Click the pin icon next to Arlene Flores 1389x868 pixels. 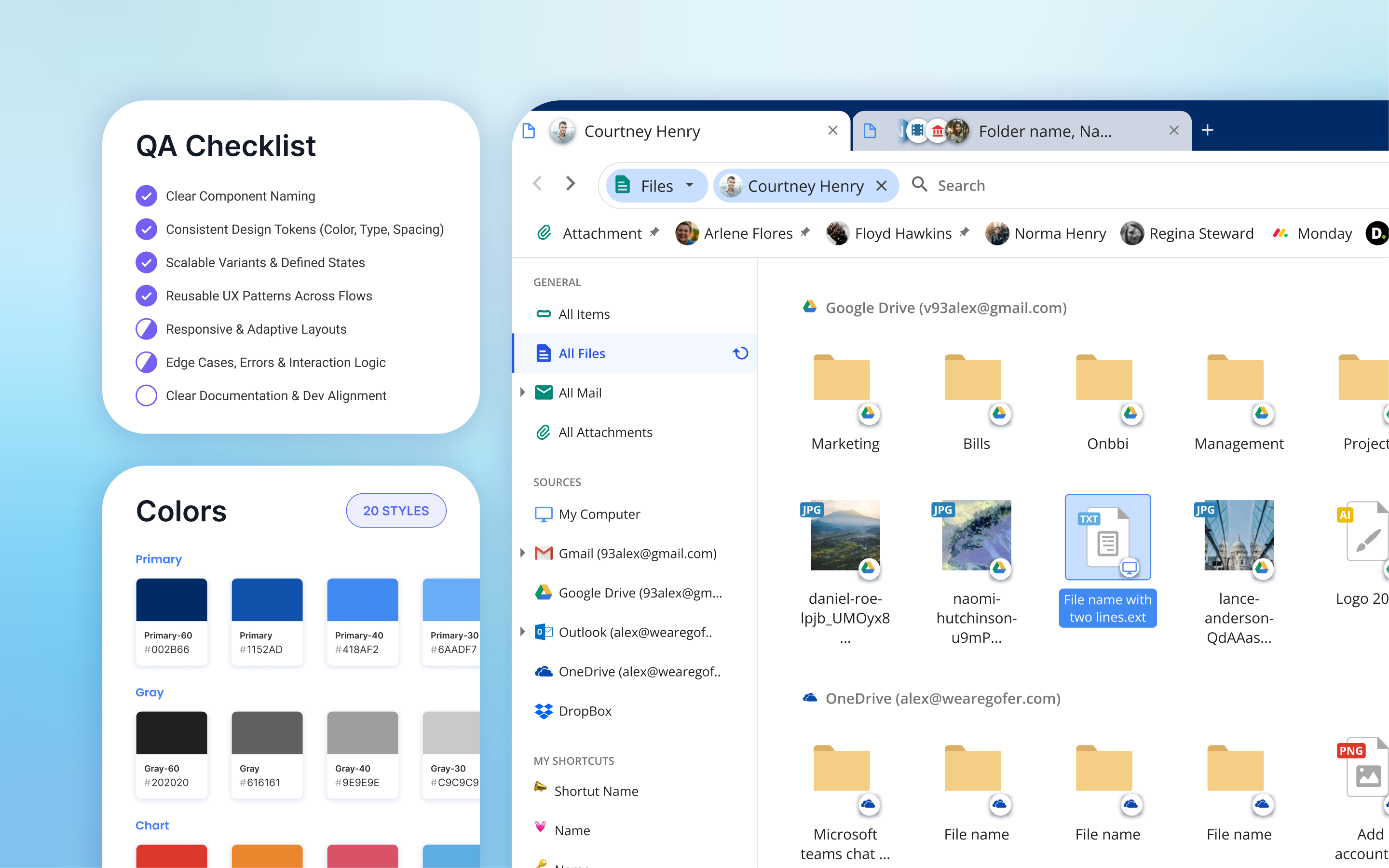click(805, 232)
